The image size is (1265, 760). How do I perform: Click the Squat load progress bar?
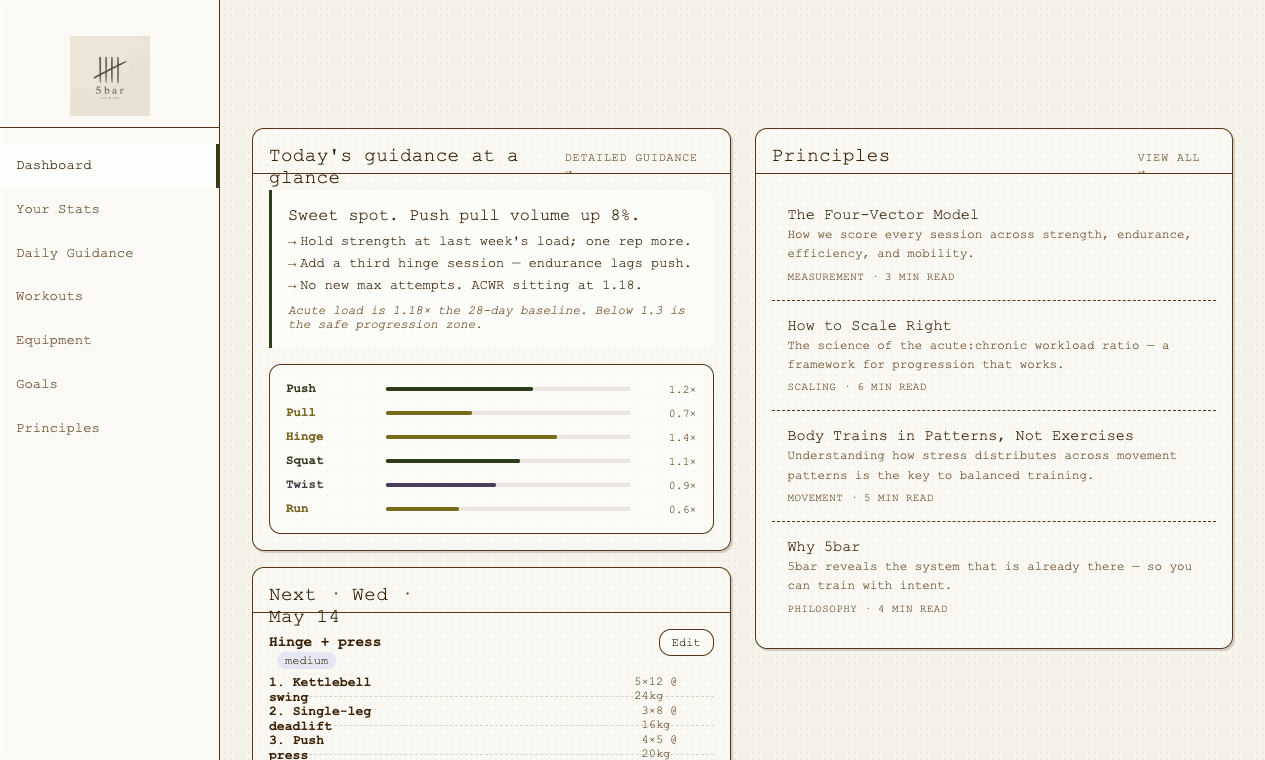click(508, 461)
